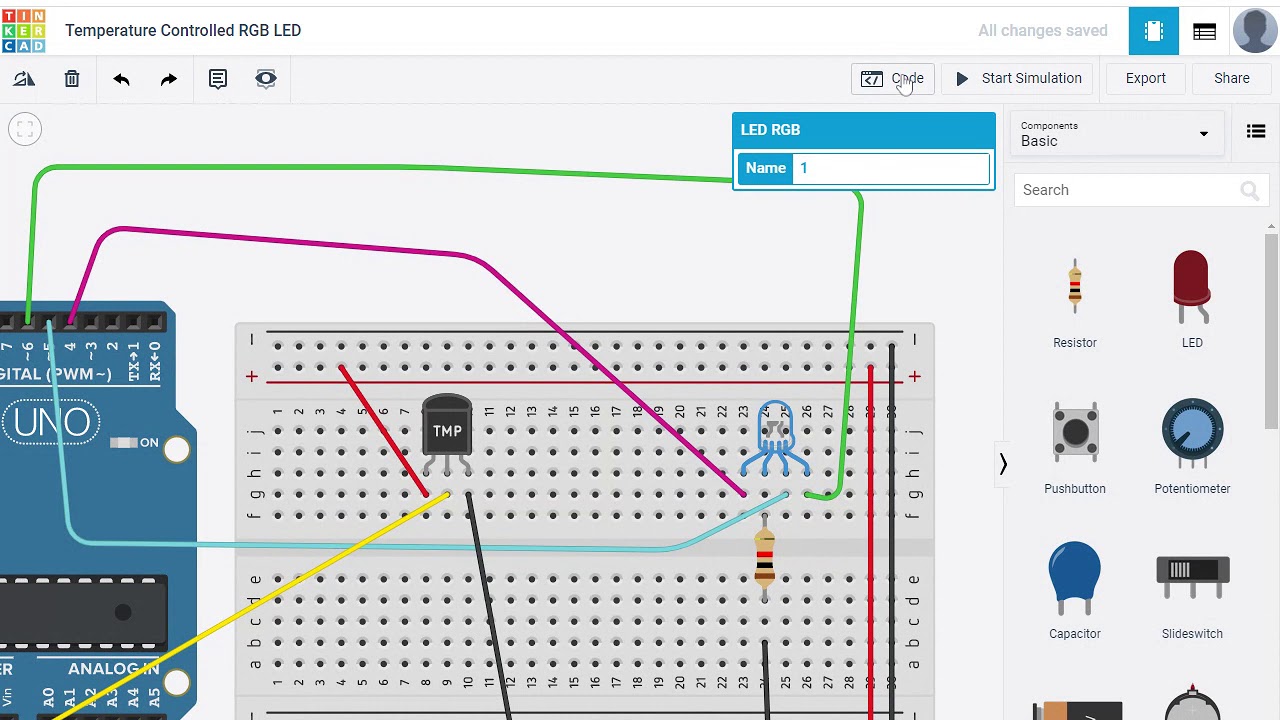Select the Resistor component
The image size is (1280, 720).
point(1075,301)
